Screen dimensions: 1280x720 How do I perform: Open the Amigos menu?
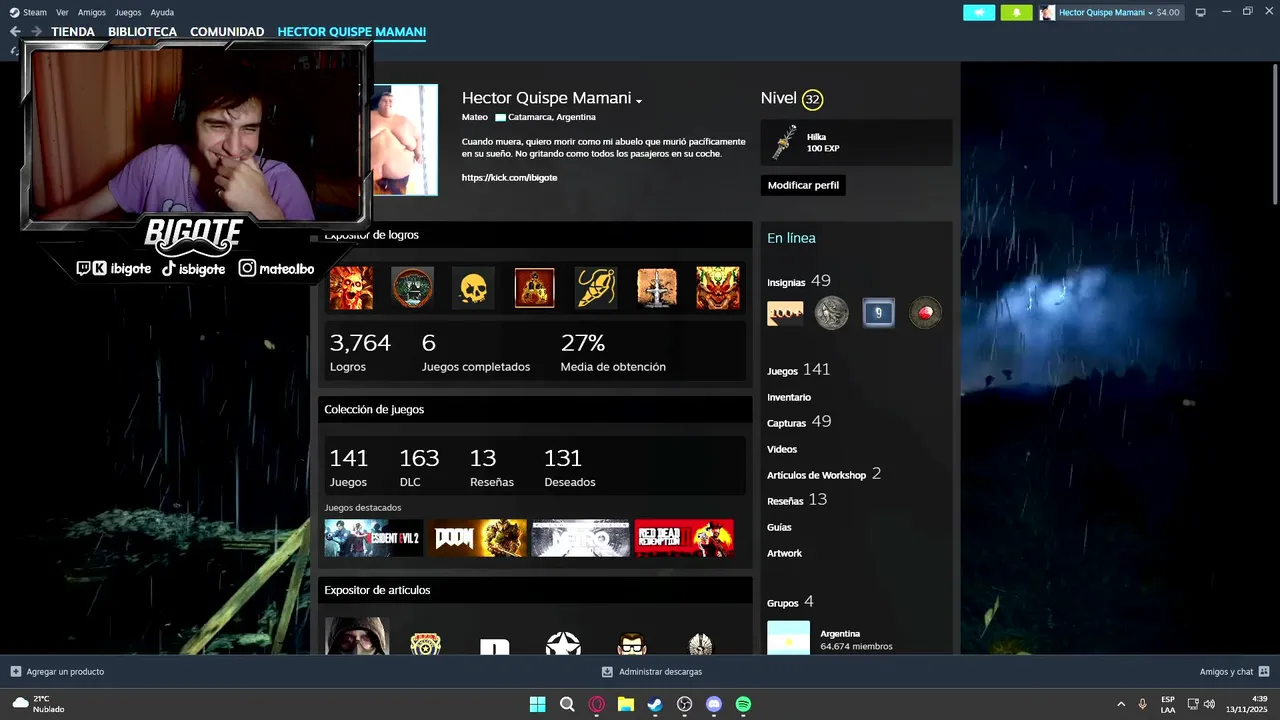[x=92, y=12]
